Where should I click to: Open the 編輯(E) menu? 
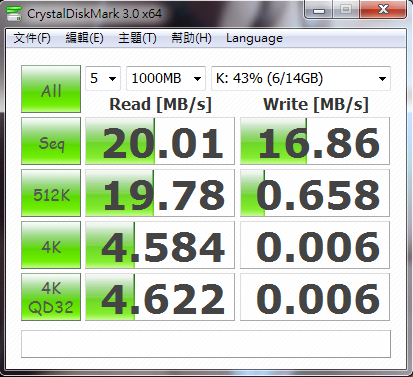pos(85,38)
